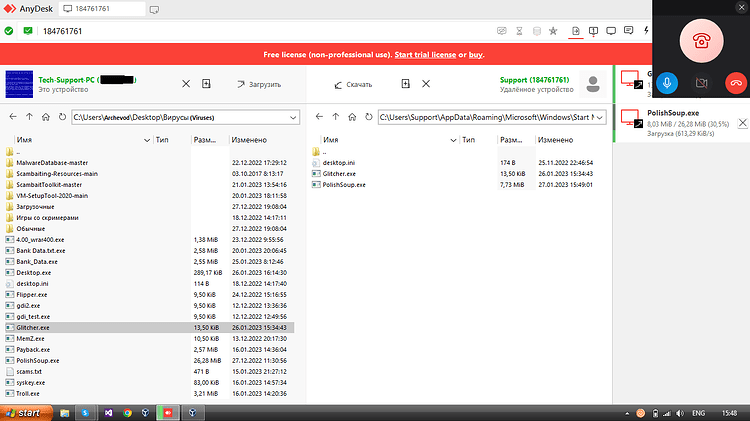Go to home folder in local pane
750x421 pixels.
click(x=45, y=117)
